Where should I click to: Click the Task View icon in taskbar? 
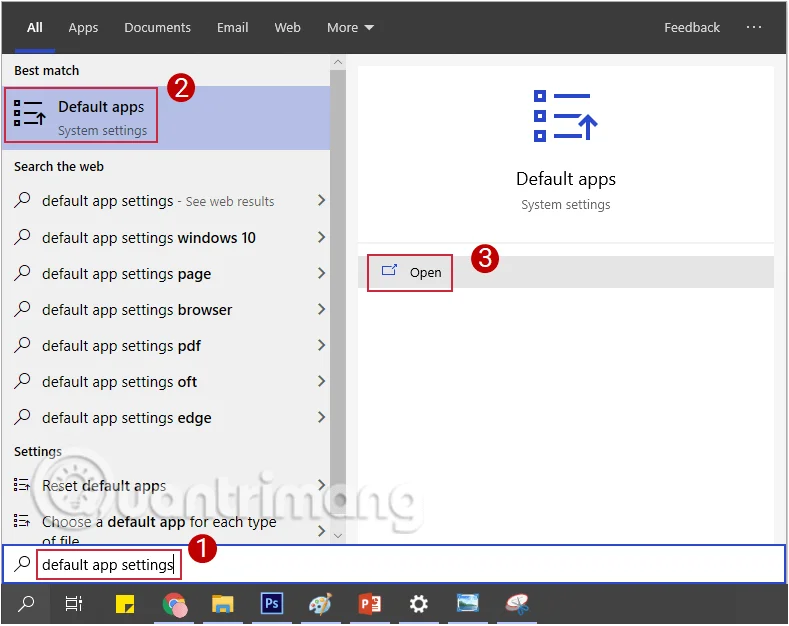pyautogui.click(x=74, y=604)
